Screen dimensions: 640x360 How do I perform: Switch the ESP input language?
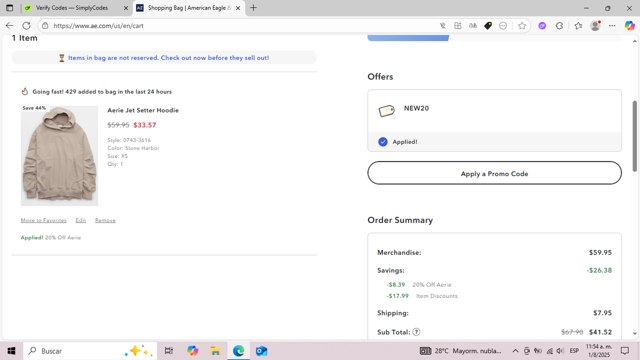point(574,351)
